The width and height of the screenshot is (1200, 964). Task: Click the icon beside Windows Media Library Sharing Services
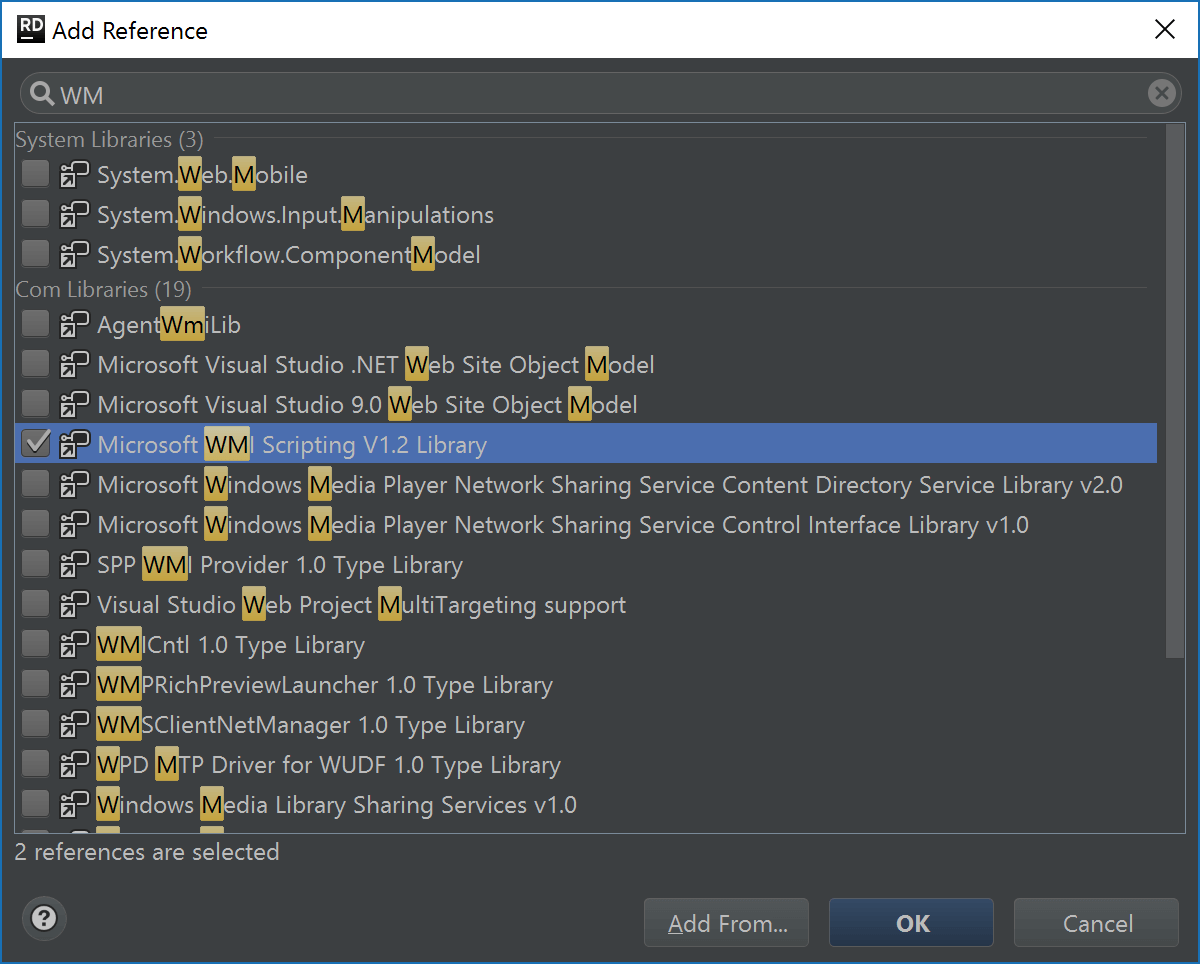pyautogui.click(x=75, y=805)
